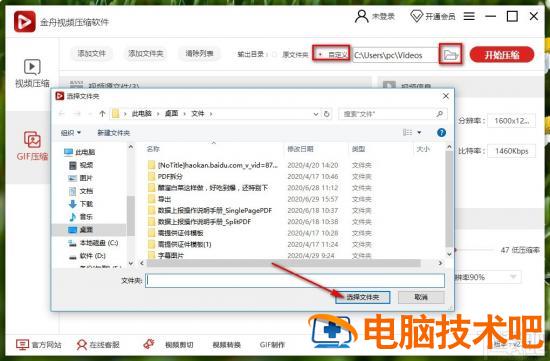Select 文档 in navigation tree
The width and height of the screenshot is (550, 361).
(81, 191)
